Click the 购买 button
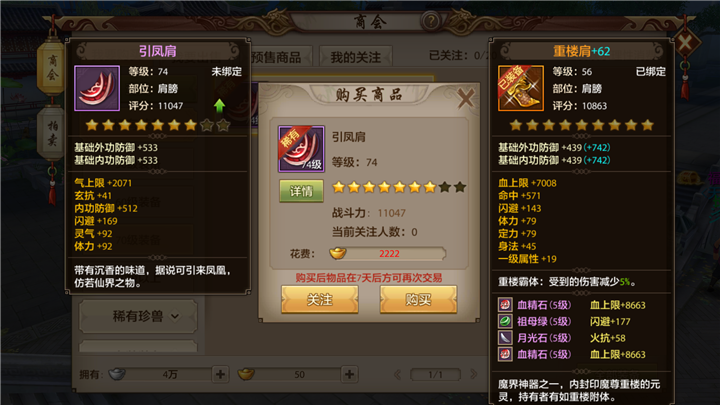 [418, 299]
